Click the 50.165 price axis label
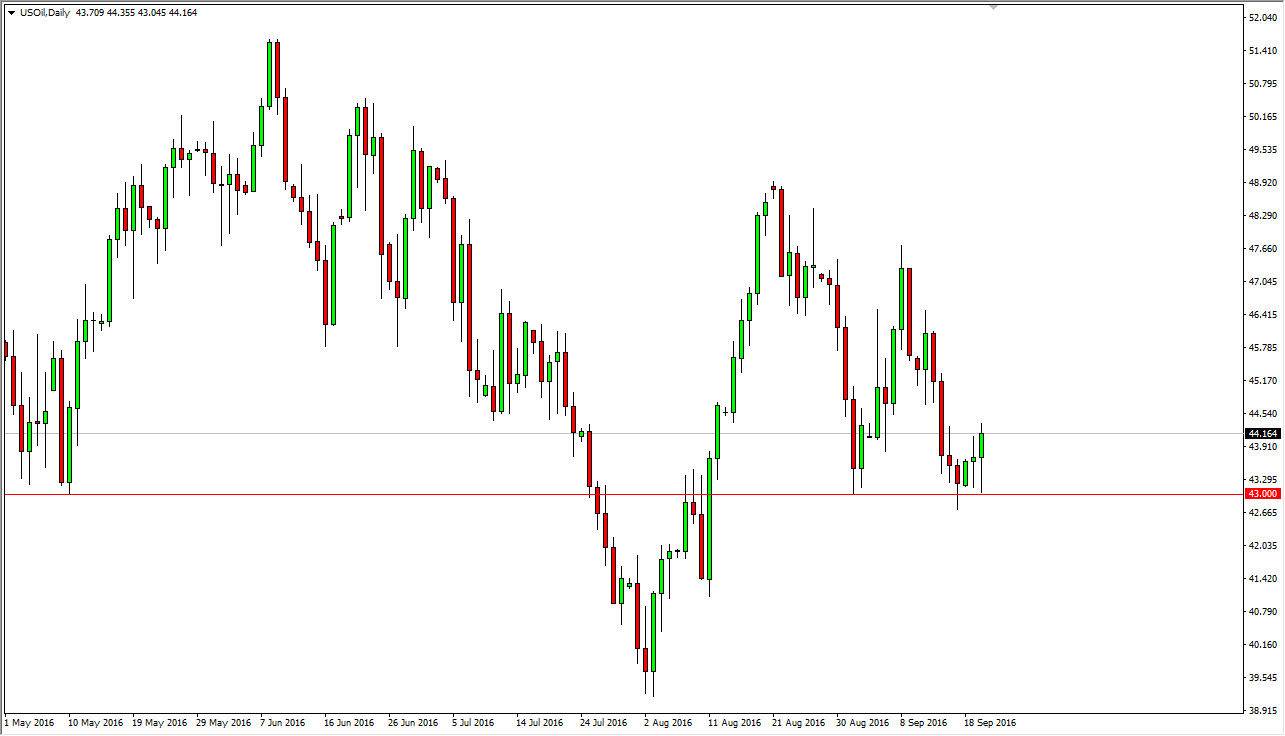 pos(1264,117)
